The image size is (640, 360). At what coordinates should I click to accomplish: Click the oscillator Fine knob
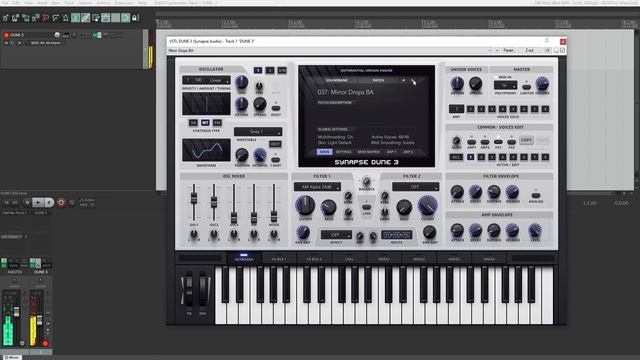point(259,86)
